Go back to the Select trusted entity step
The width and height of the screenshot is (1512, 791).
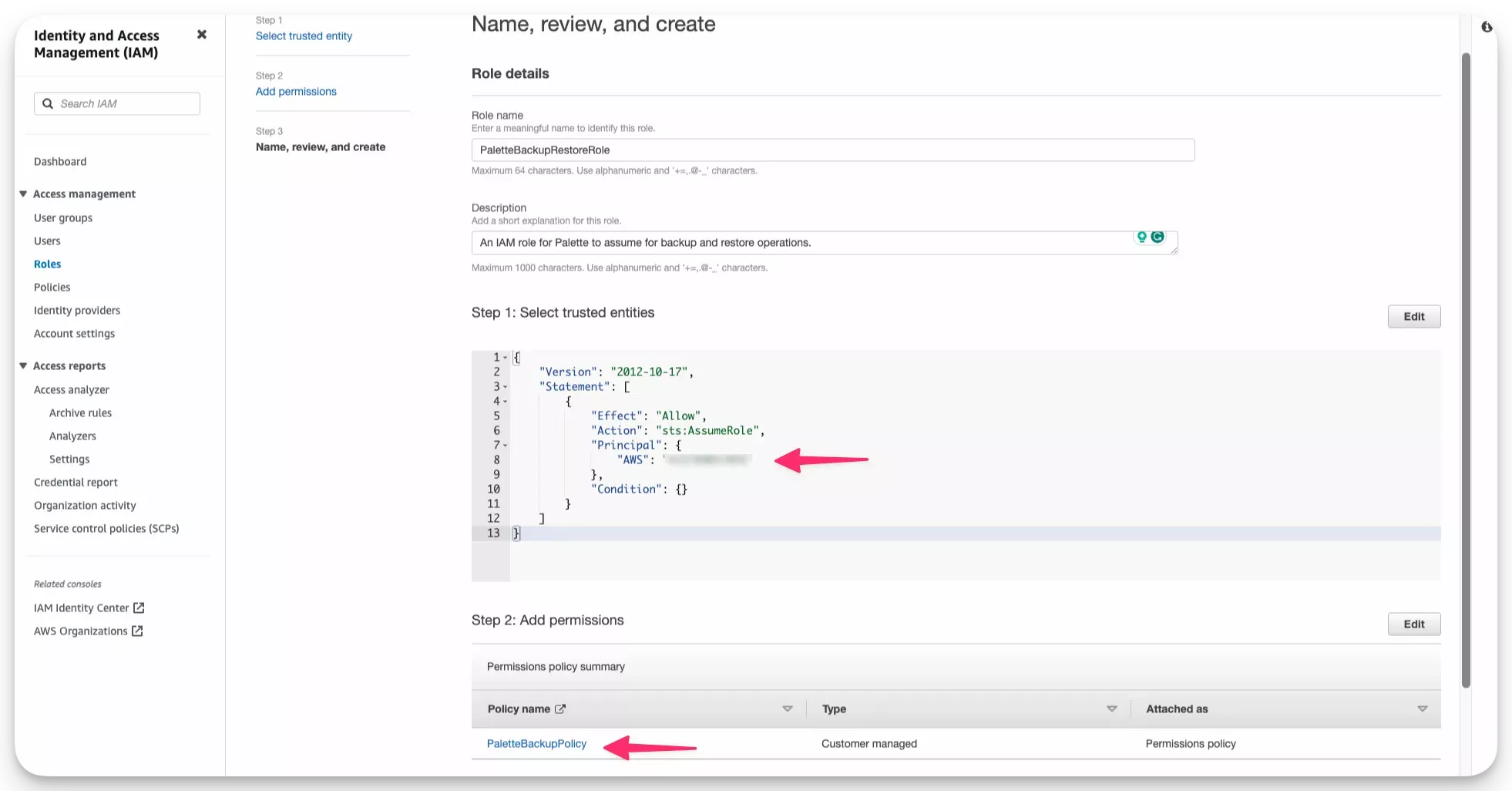[304, 35]
